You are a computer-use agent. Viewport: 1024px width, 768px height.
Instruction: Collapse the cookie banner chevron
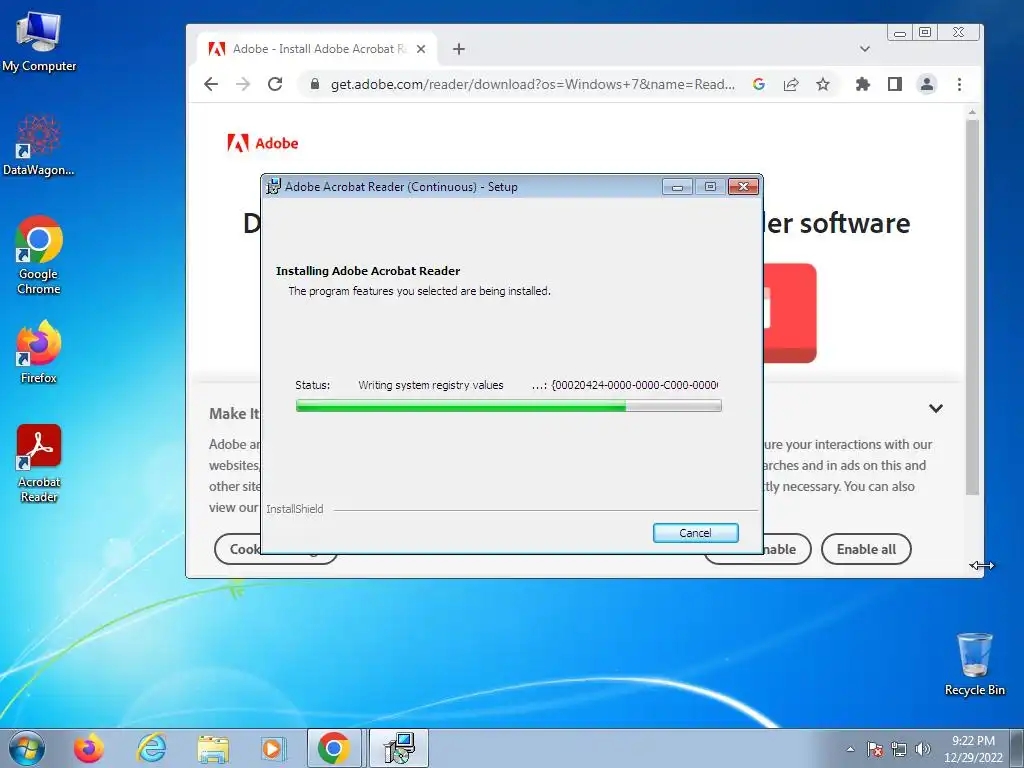point(936,408)
